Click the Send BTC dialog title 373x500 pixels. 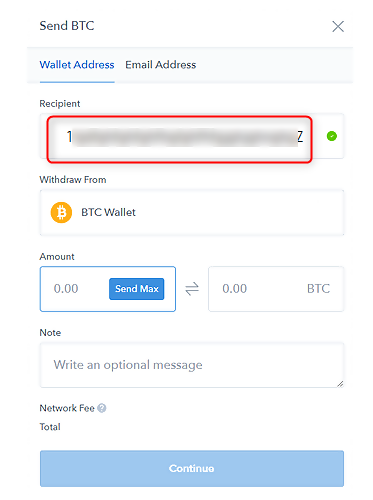[67, 26]
